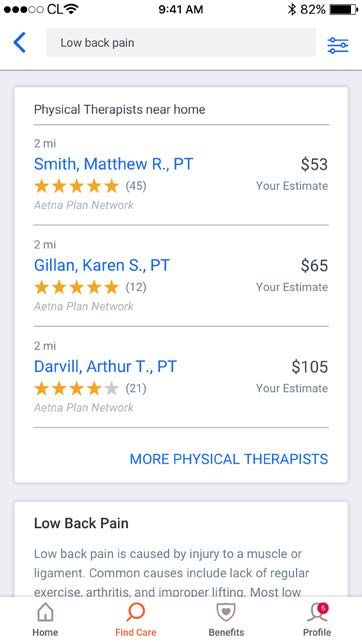Select the Find Care magnifier icon
Screen dimensions: 362x643
[x=135, y=613]
